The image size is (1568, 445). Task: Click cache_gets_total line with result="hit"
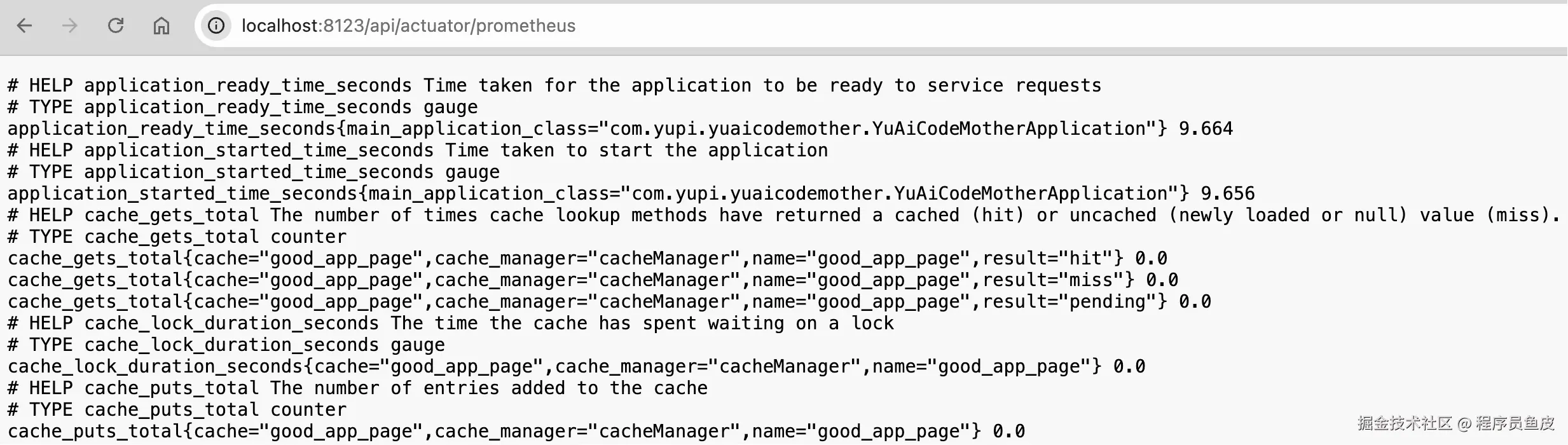pyautogui.click(x=588, y=258)
